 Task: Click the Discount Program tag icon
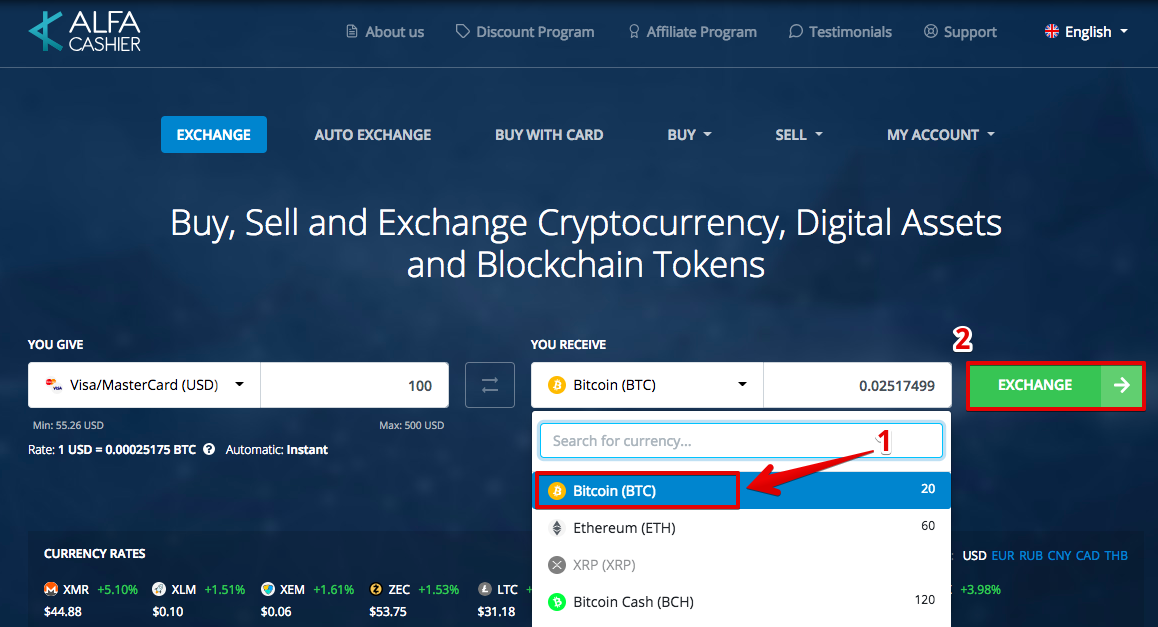pyautogui.click(x=462, y=31)
